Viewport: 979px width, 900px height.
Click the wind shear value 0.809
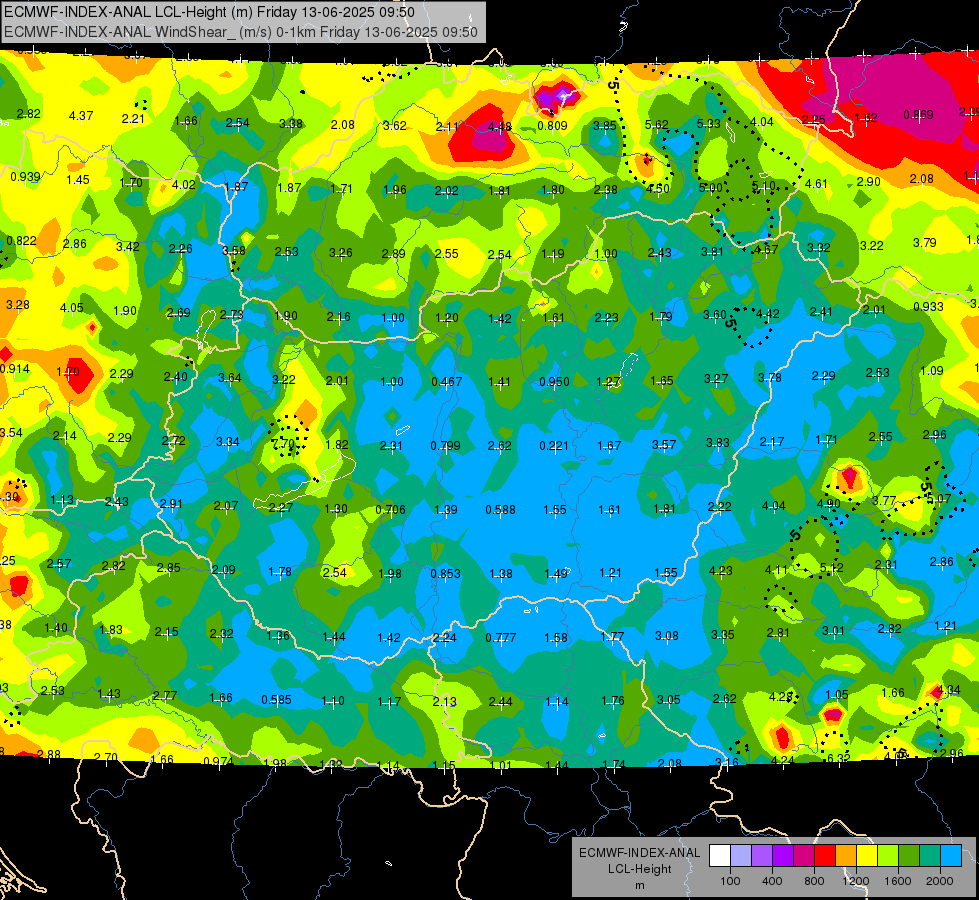click(x=553, y=126)
